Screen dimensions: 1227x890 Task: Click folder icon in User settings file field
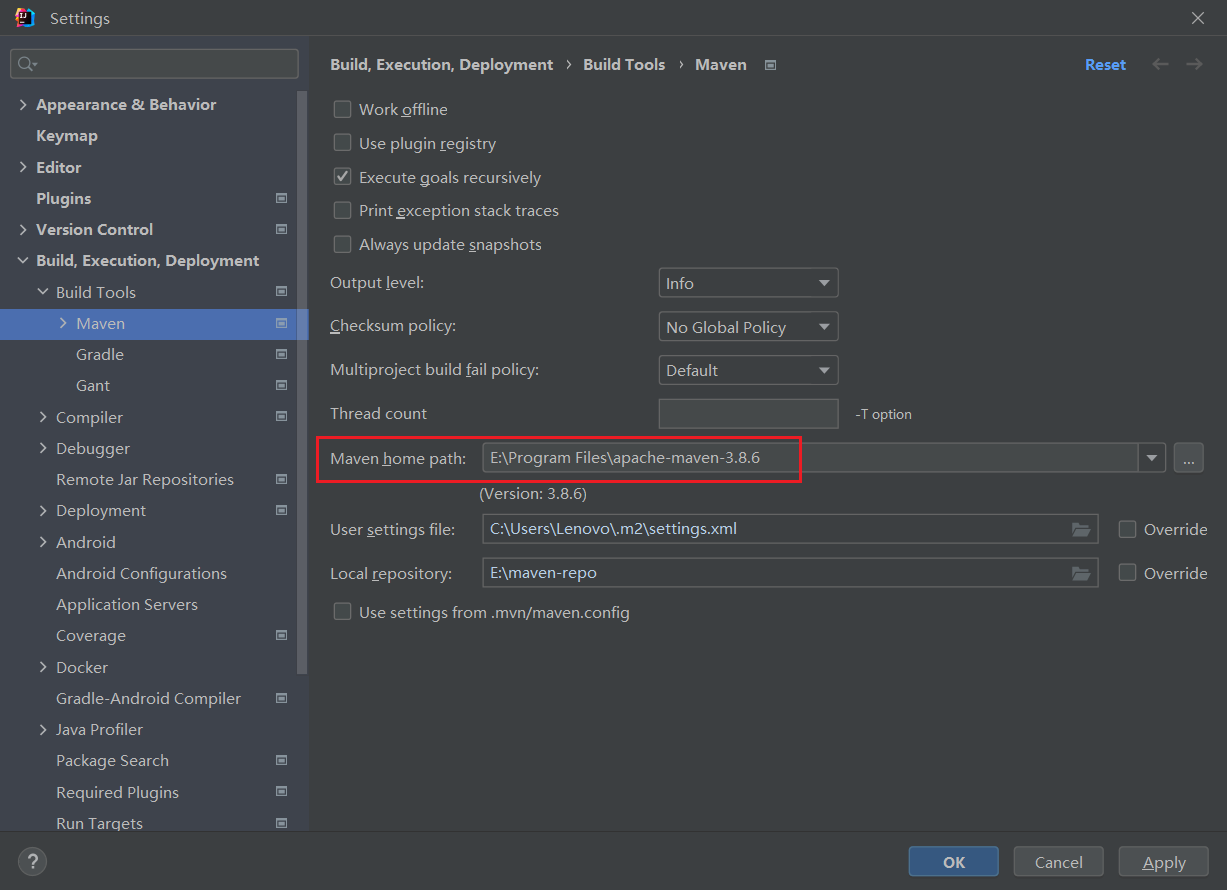(1080, 530)
